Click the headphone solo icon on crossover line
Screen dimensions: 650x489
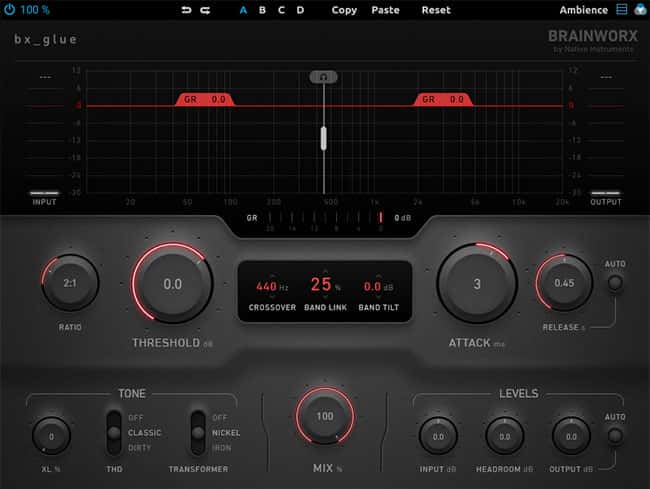[323, 77]
